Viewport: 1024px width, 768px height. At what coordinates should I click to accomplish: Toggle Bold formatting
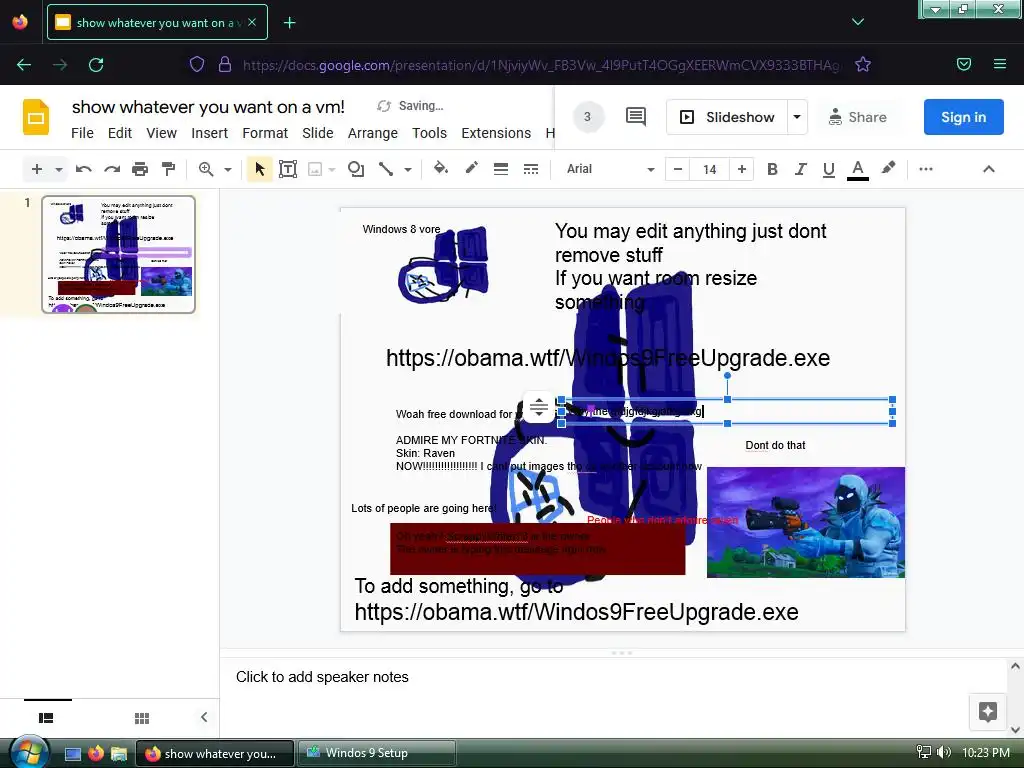click(x=772, y=169)
